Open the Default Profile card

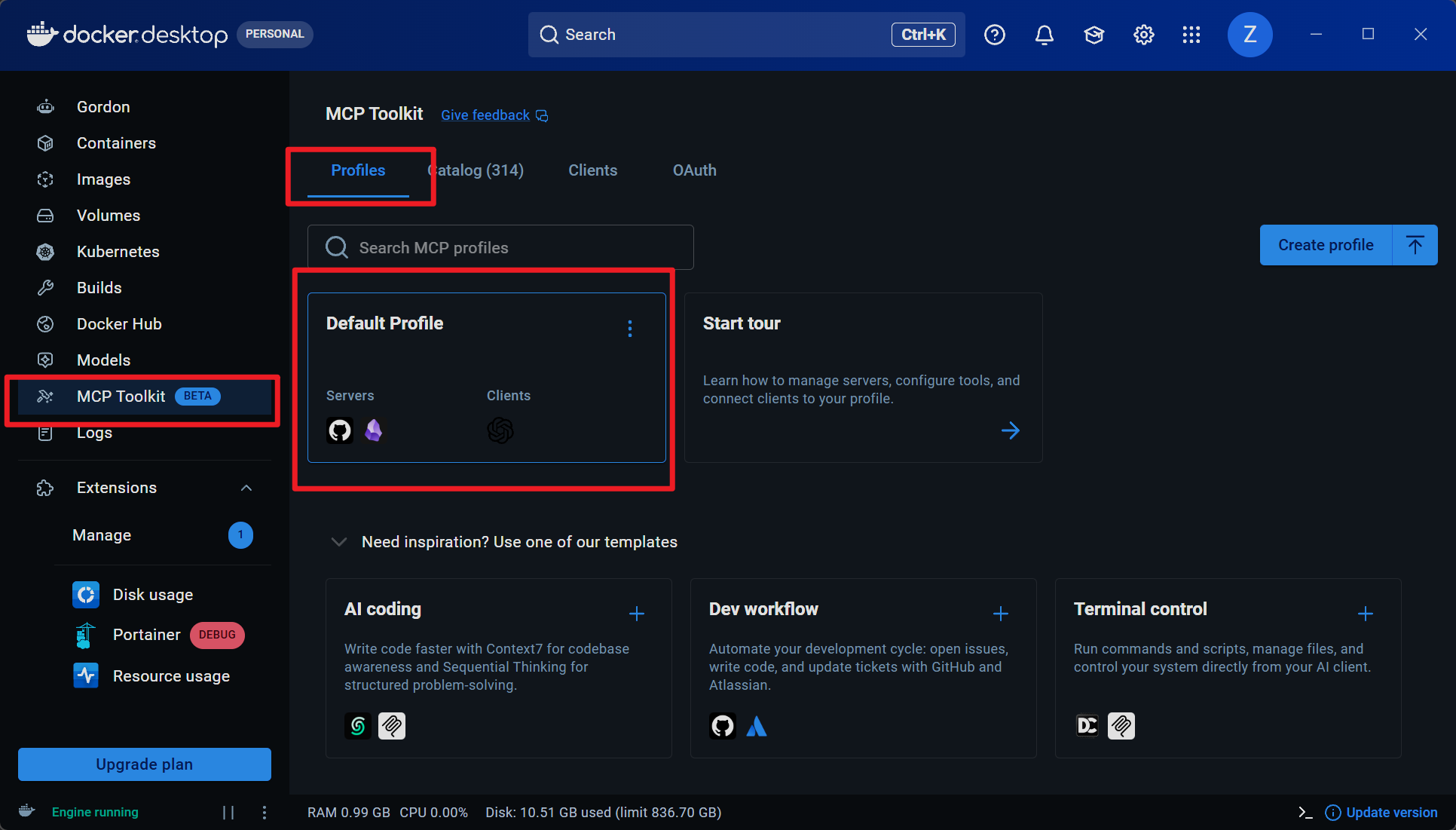(487, 378)
